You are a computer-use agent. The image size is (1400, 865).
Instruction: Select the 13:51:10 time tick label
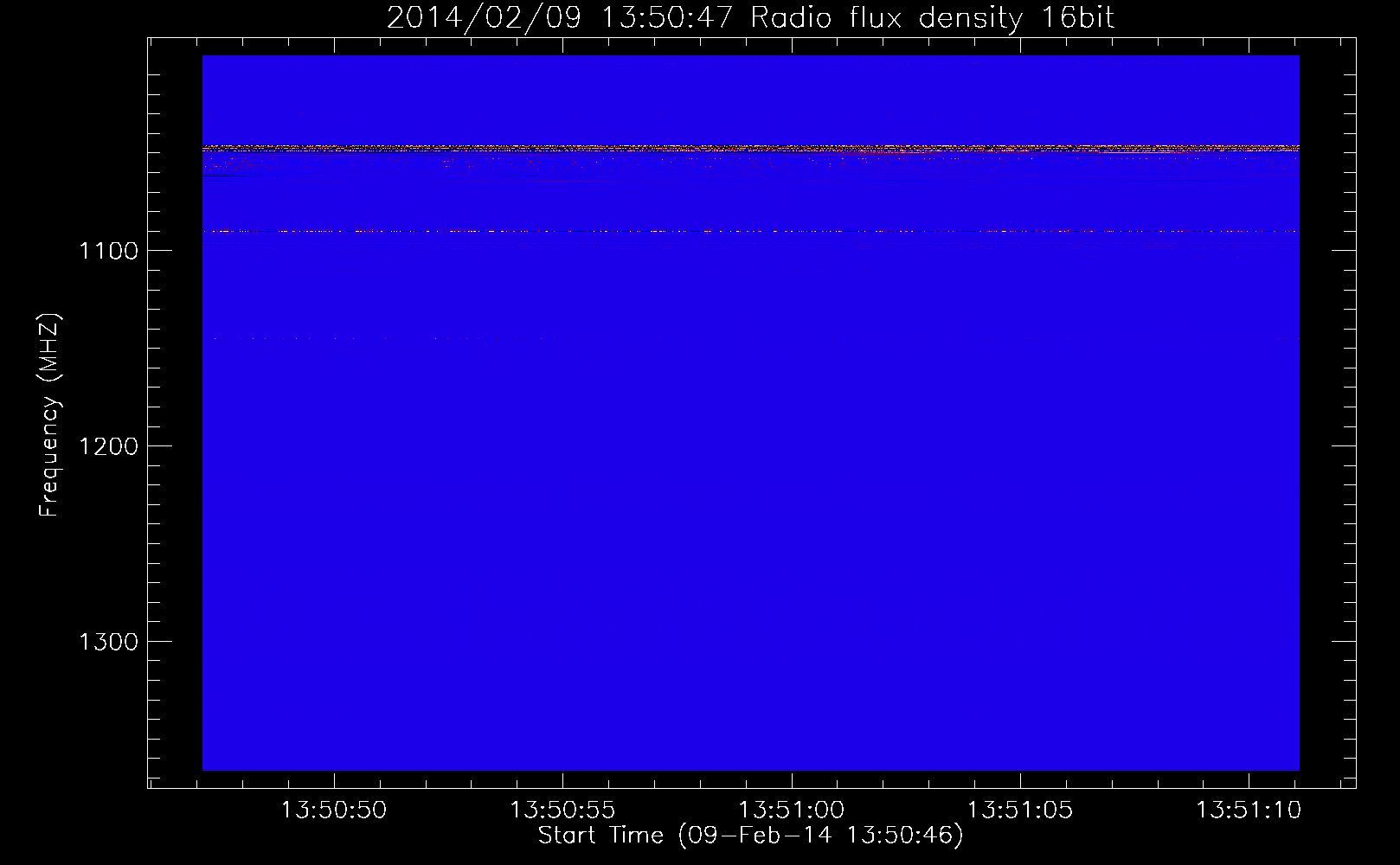(1248, 811)
